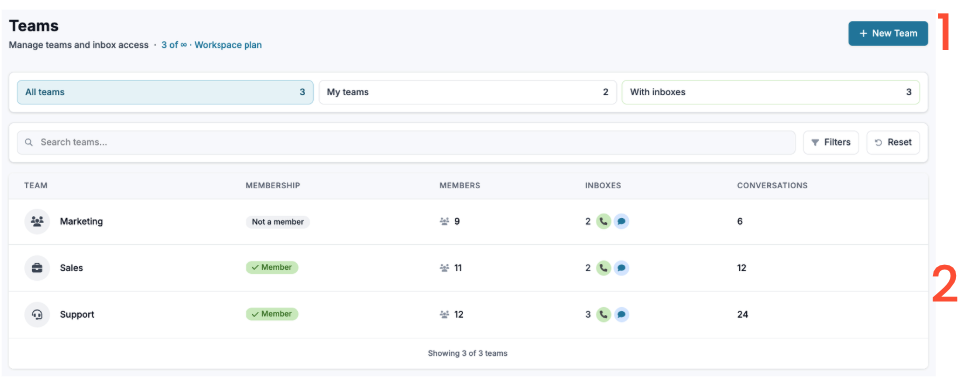The image size is (973, 383).
Task: Click the Members column header
Action: tap(460, 186)
